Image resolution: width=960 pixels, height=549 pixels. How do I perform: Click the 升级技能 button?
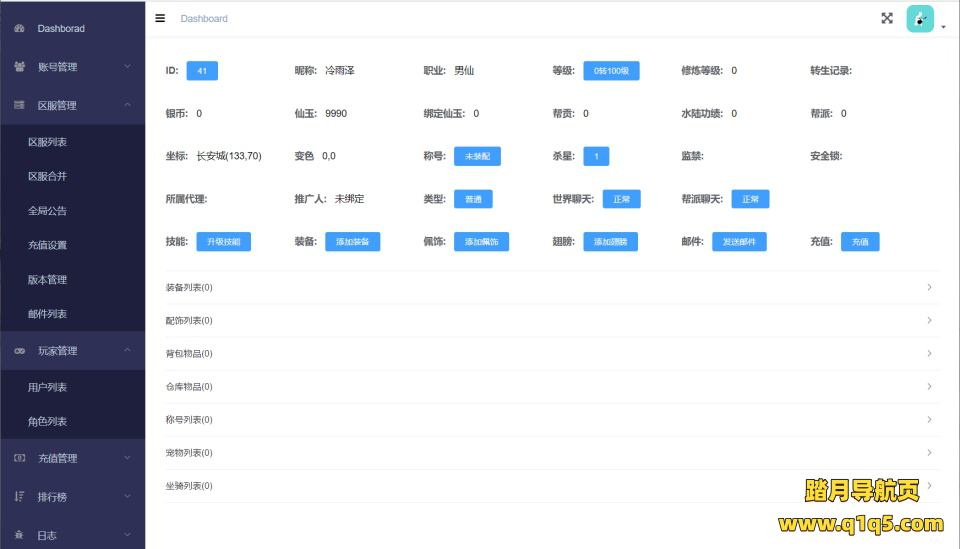coord(223,242)
